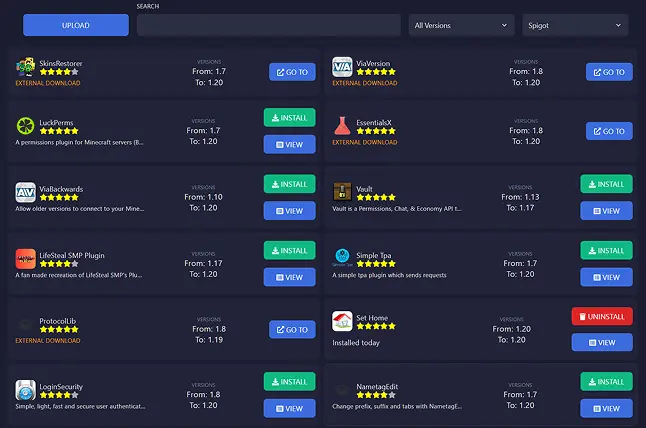Click the EssentialsX red flask icon
The height and width of the screenshot is (428, 646).
342,126
